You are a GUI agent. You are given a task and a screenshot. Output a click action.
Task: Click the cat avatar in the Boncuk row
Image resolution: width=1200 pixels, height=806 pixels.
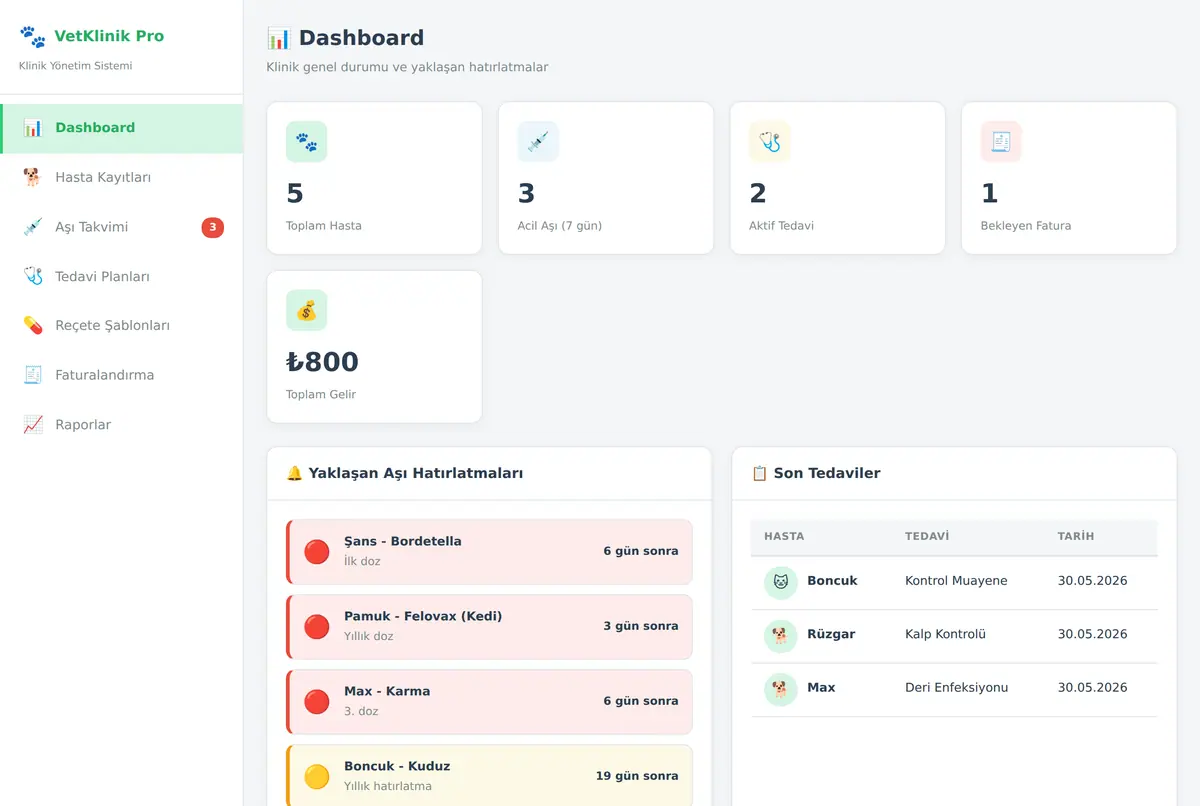pos(781,583)
